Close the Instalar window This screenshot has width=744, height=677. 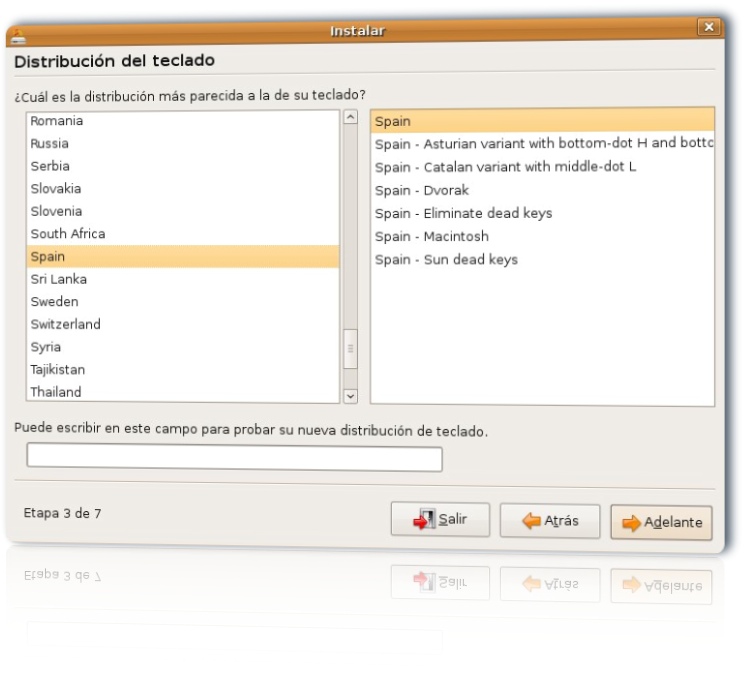click(708, 29)
